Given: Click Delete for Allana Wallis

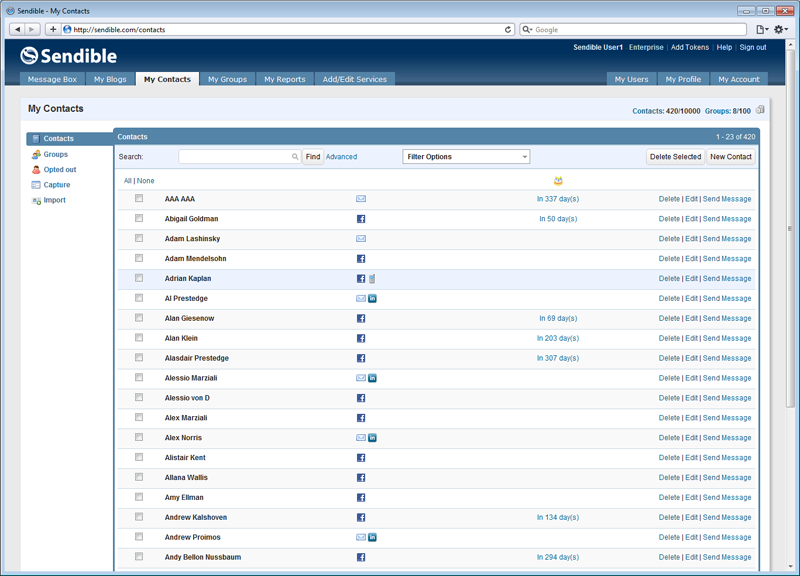Looking at the screenshot, I should 669,478.
